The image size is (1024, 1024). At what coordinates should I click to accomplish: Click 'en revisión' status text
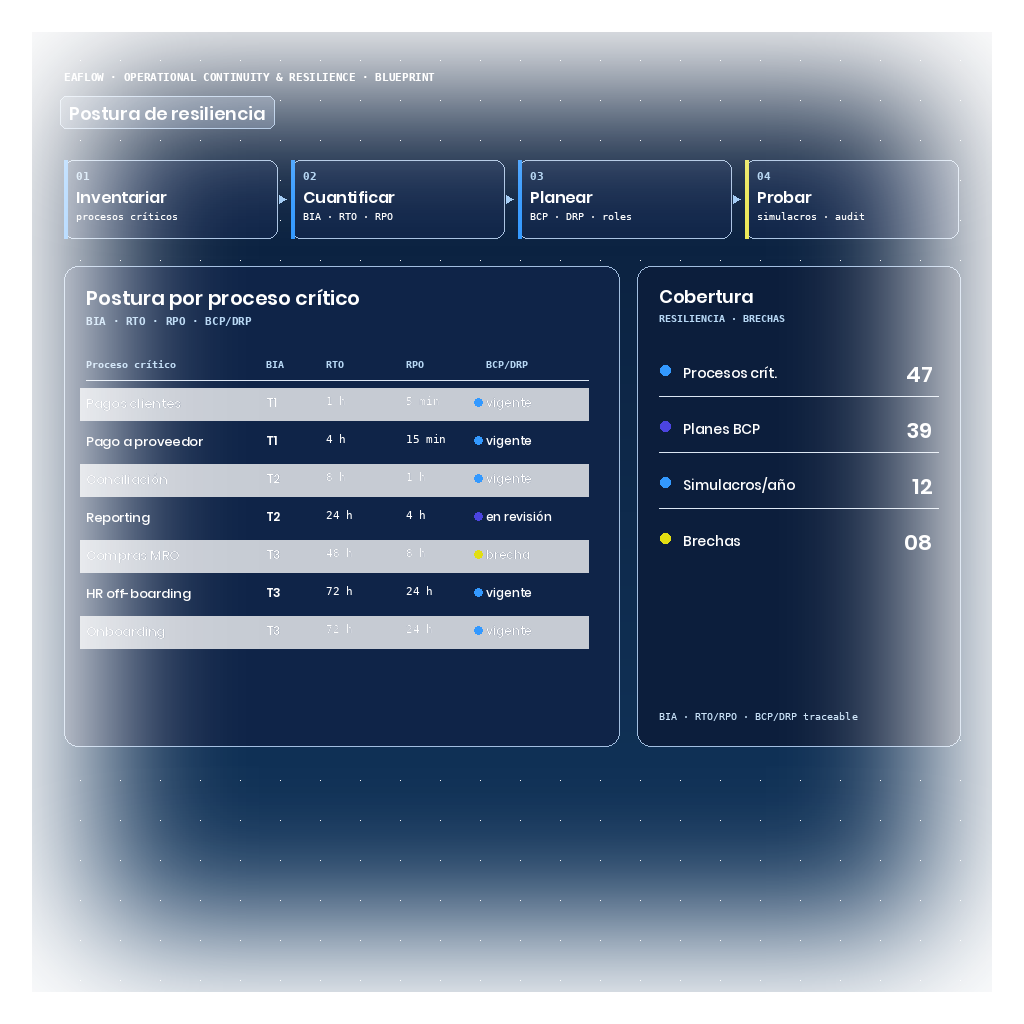pyautogui.click(x=519, y=517)
